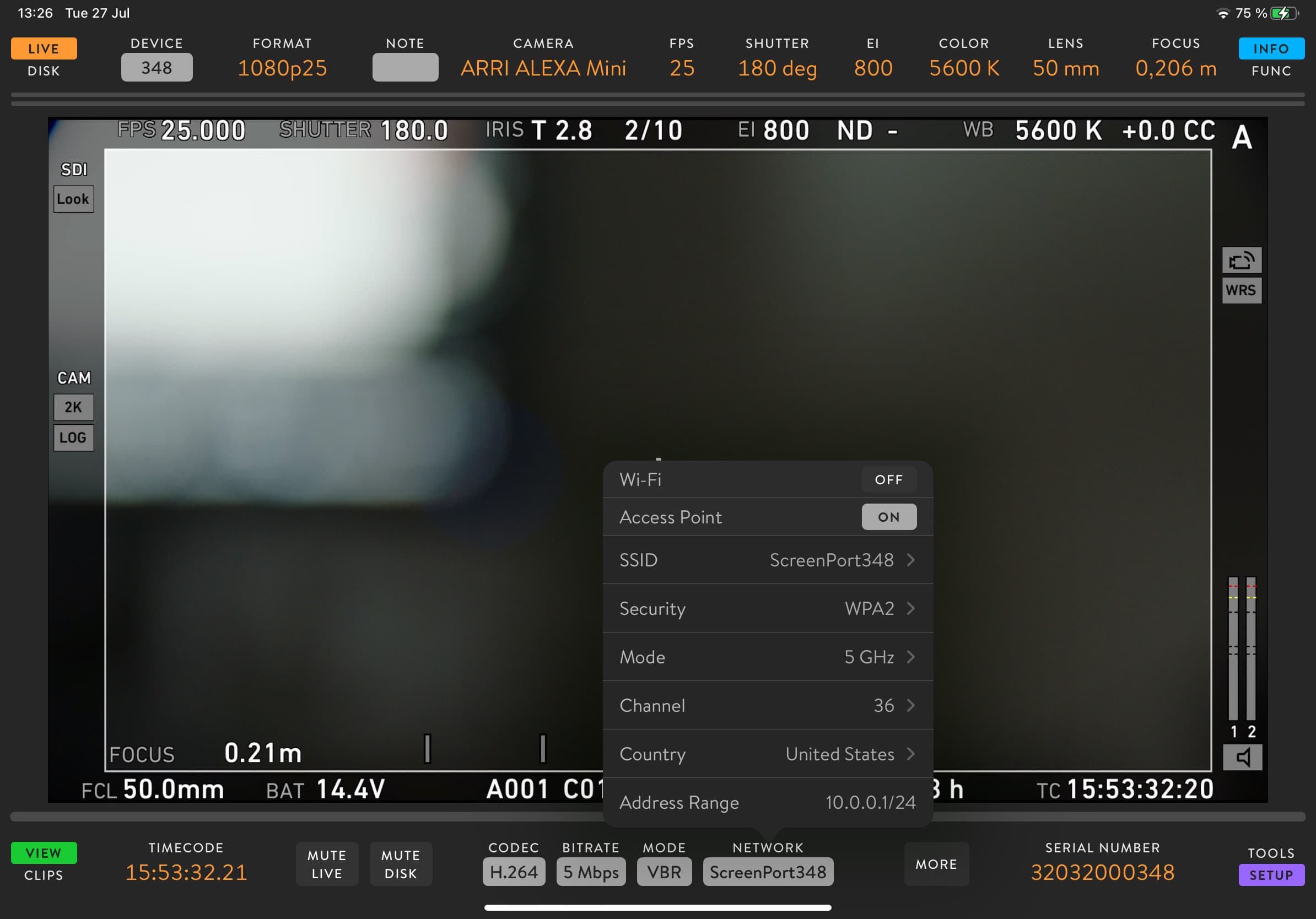Toggle the Access Point ON switch
The image size is (1316, 919).
pos(888,517)
